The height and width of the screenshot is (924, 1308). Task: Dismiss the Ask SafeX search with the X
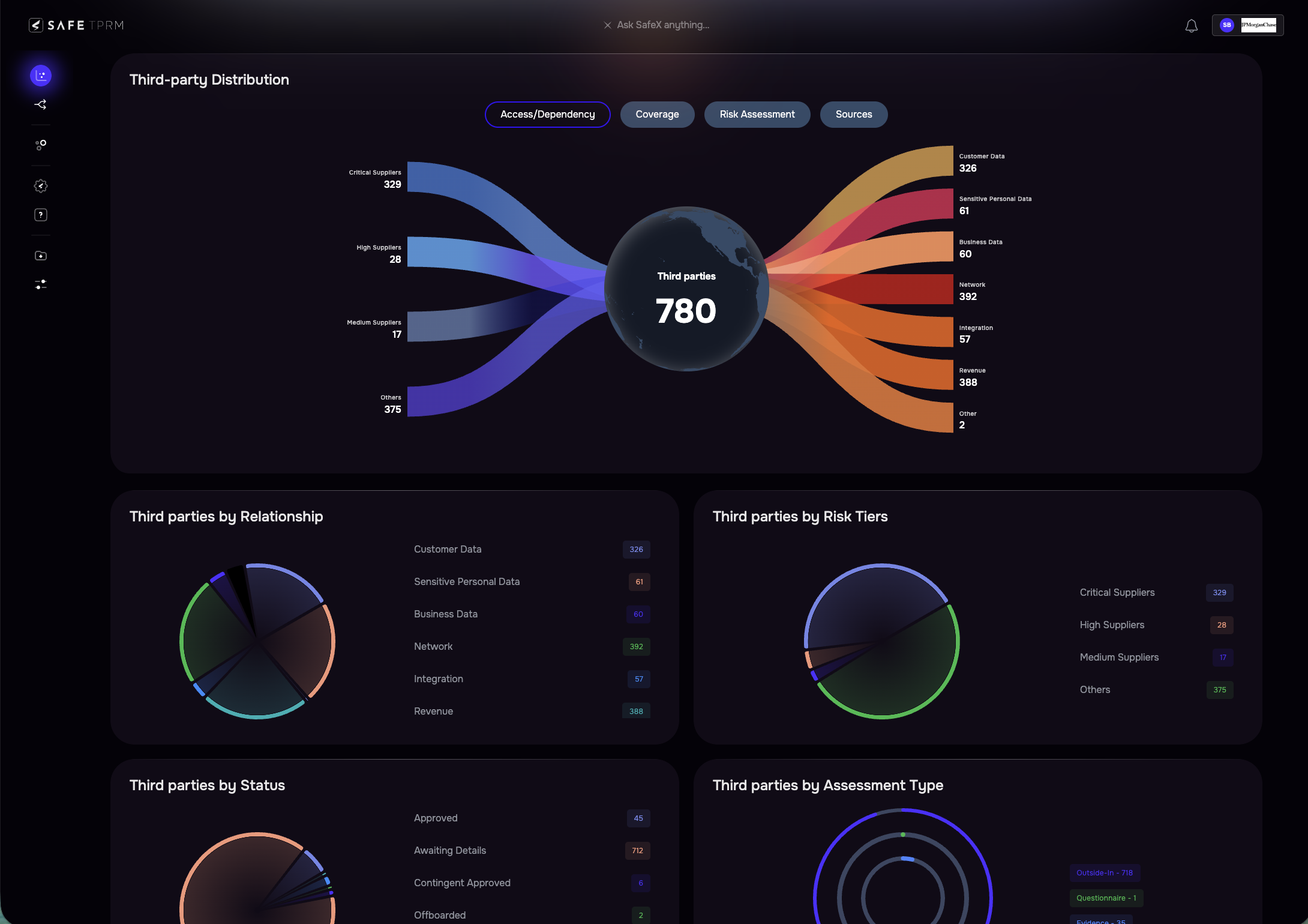pyautogui.click(x=607, y=25)
